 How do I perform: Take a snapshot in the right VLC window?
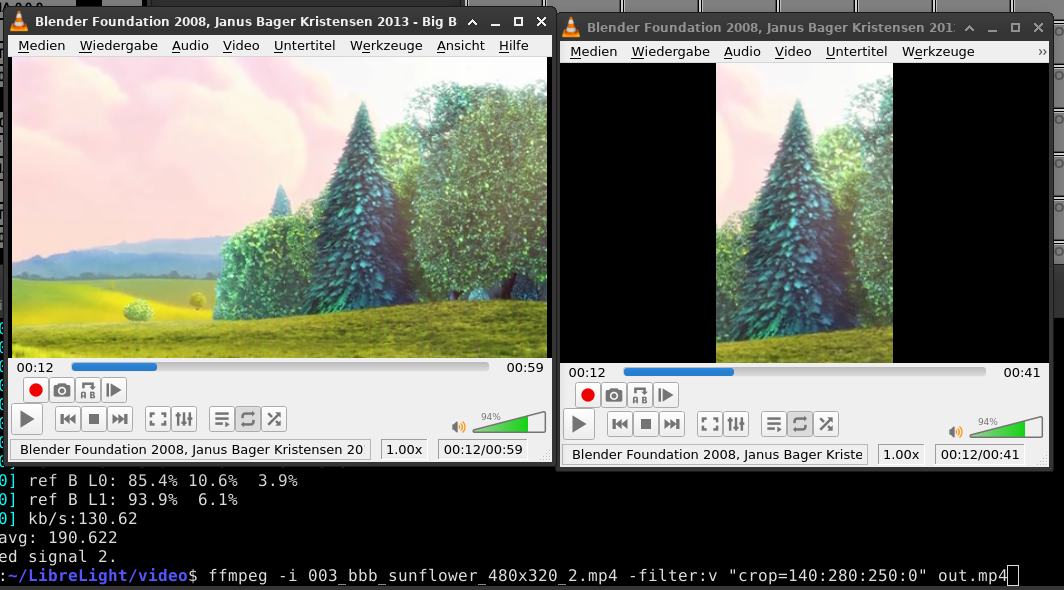614,395
